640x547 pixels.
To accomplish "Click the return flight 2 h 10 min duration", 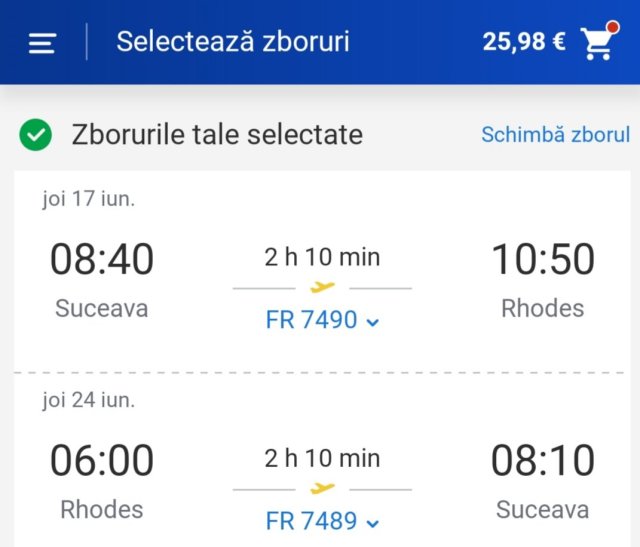I will pos(322,458).
